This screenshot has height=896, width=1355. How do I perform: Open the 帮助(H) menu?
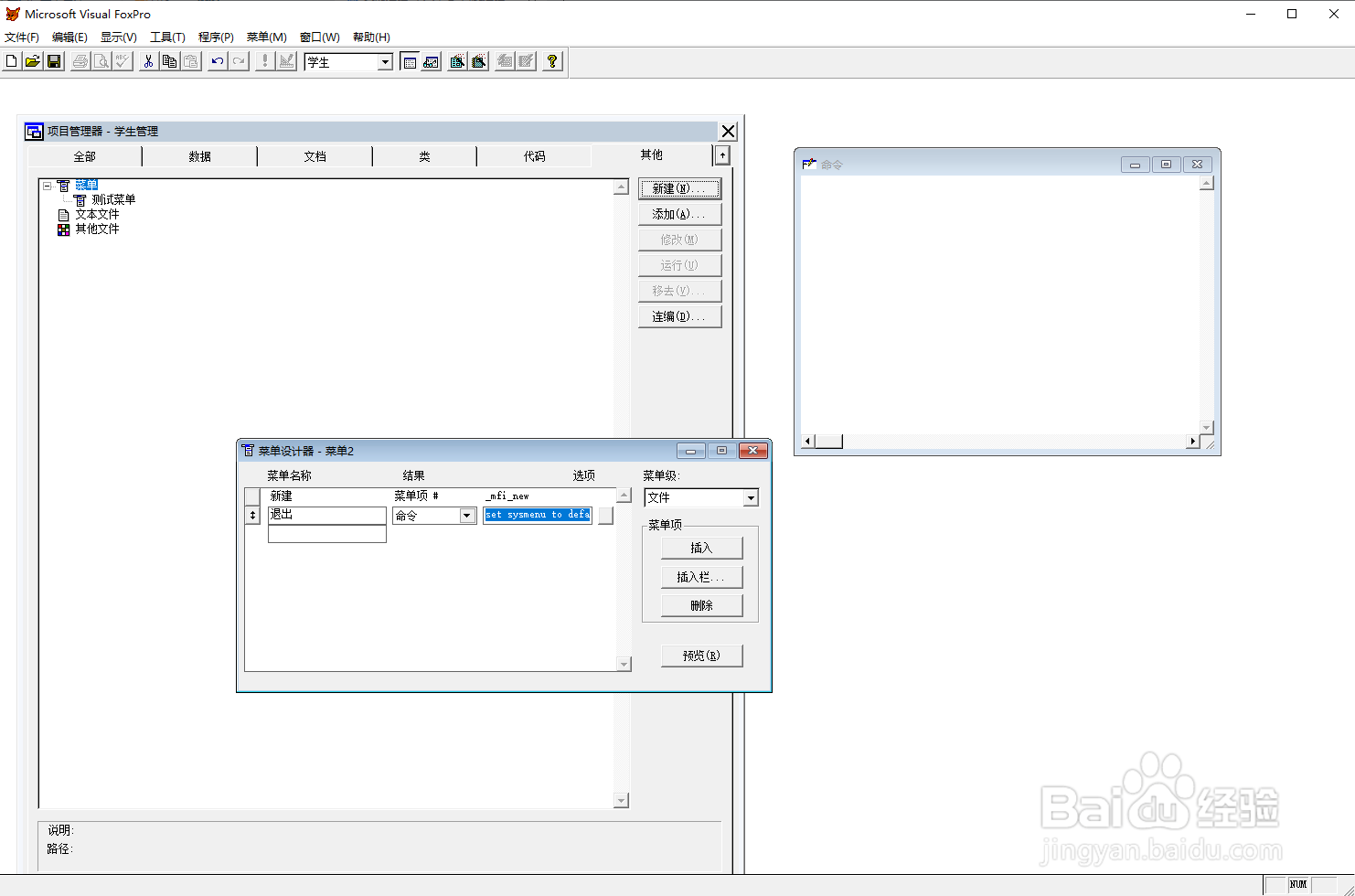click(x=371, y=37)
